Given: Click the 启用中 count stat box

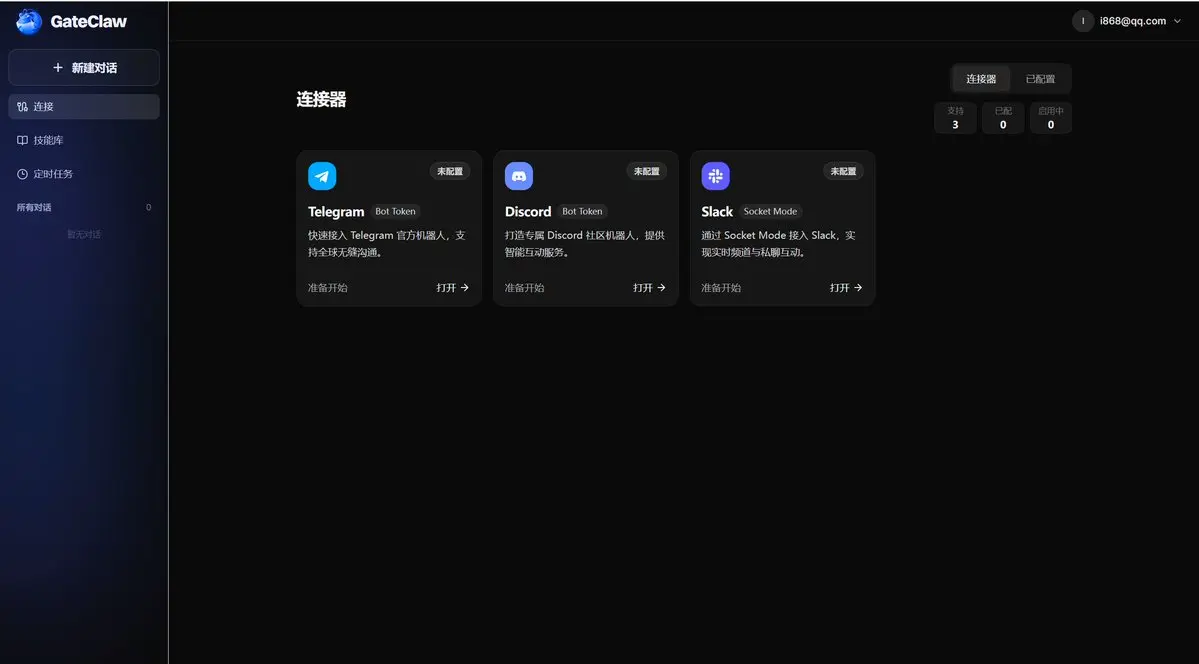Looking at the screenshot, I should pos(1051,118).
